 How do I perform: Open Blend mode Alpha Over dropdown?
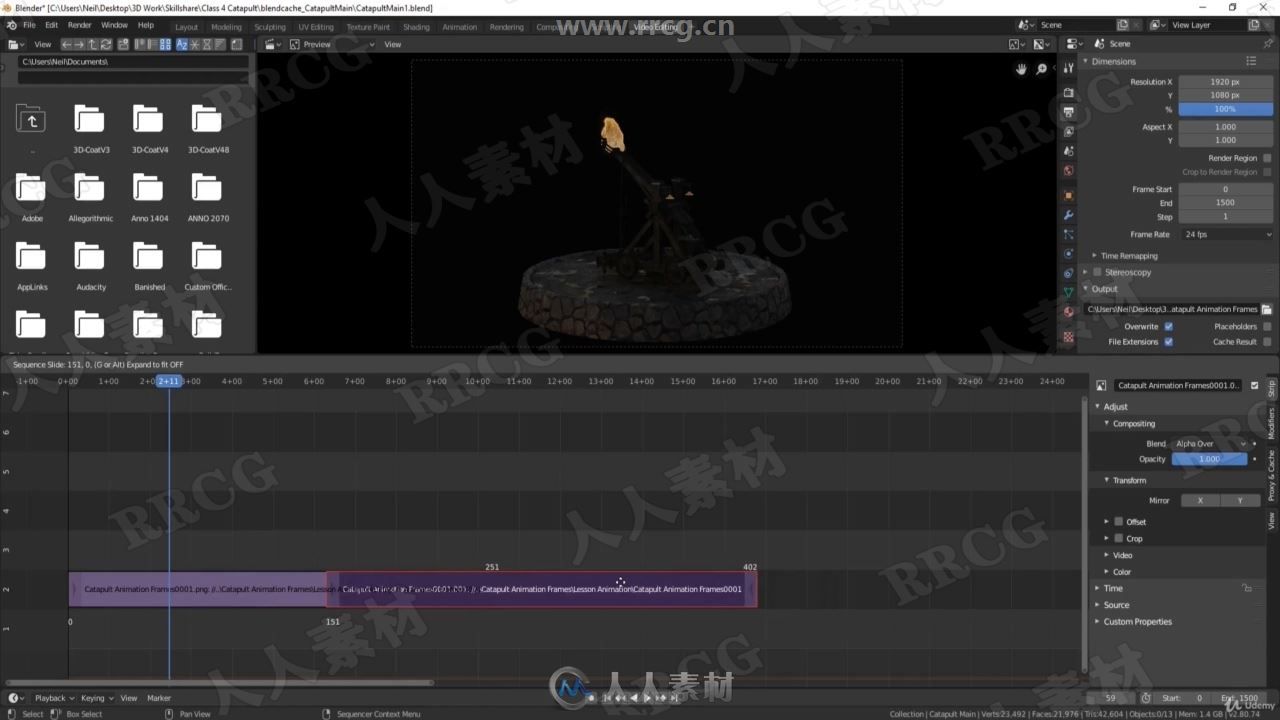(x=1210, y=443)
